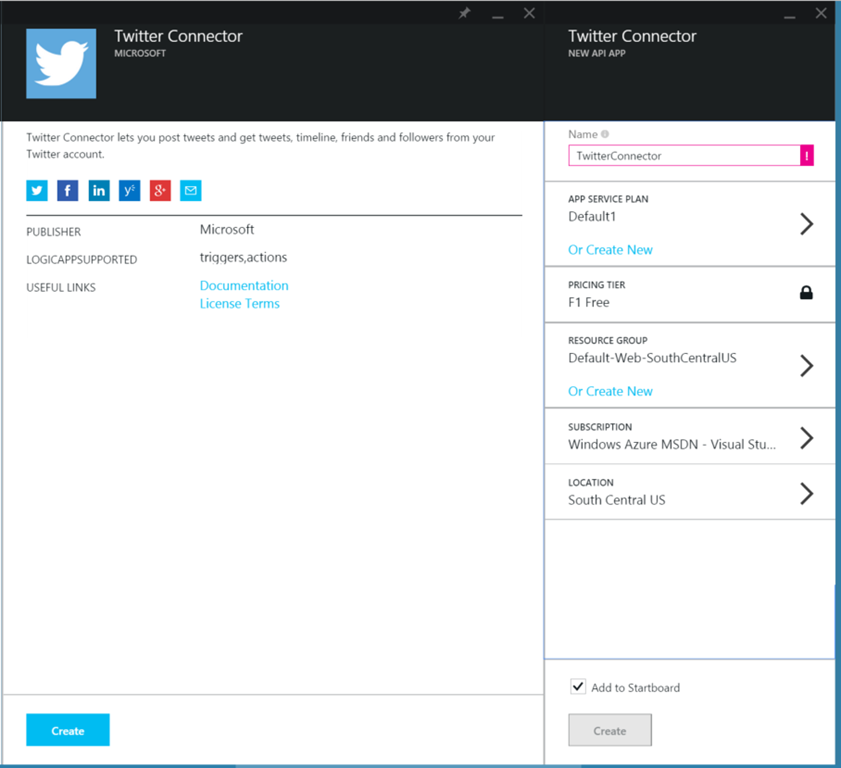Click the Name info icon

(x=605, y=134)
